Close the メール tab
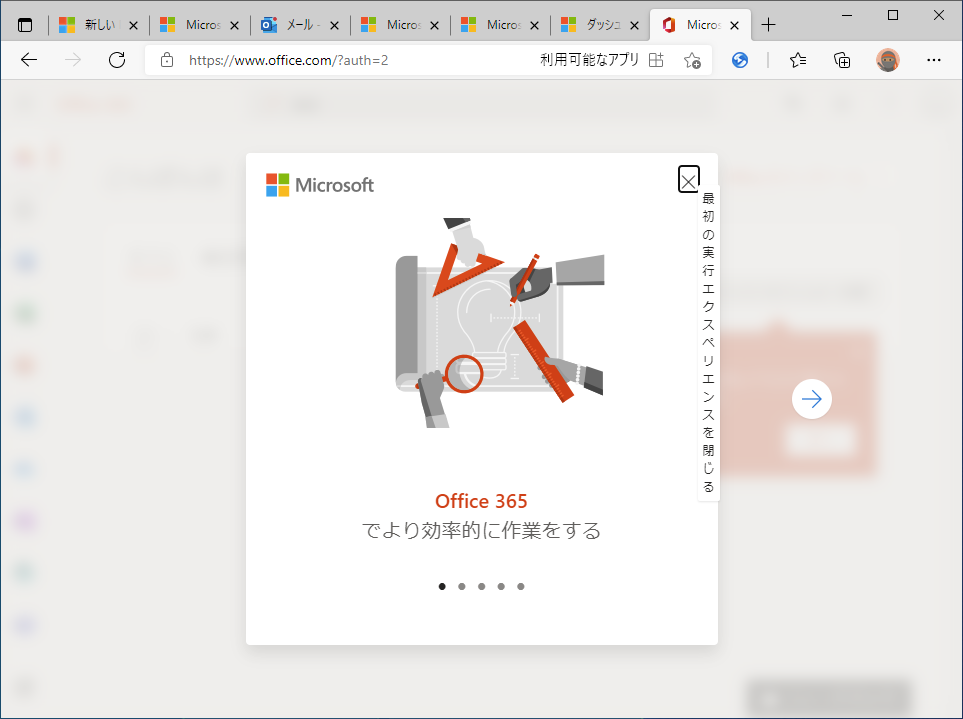The height and width of the screenshot is (719, 963). 334,25
